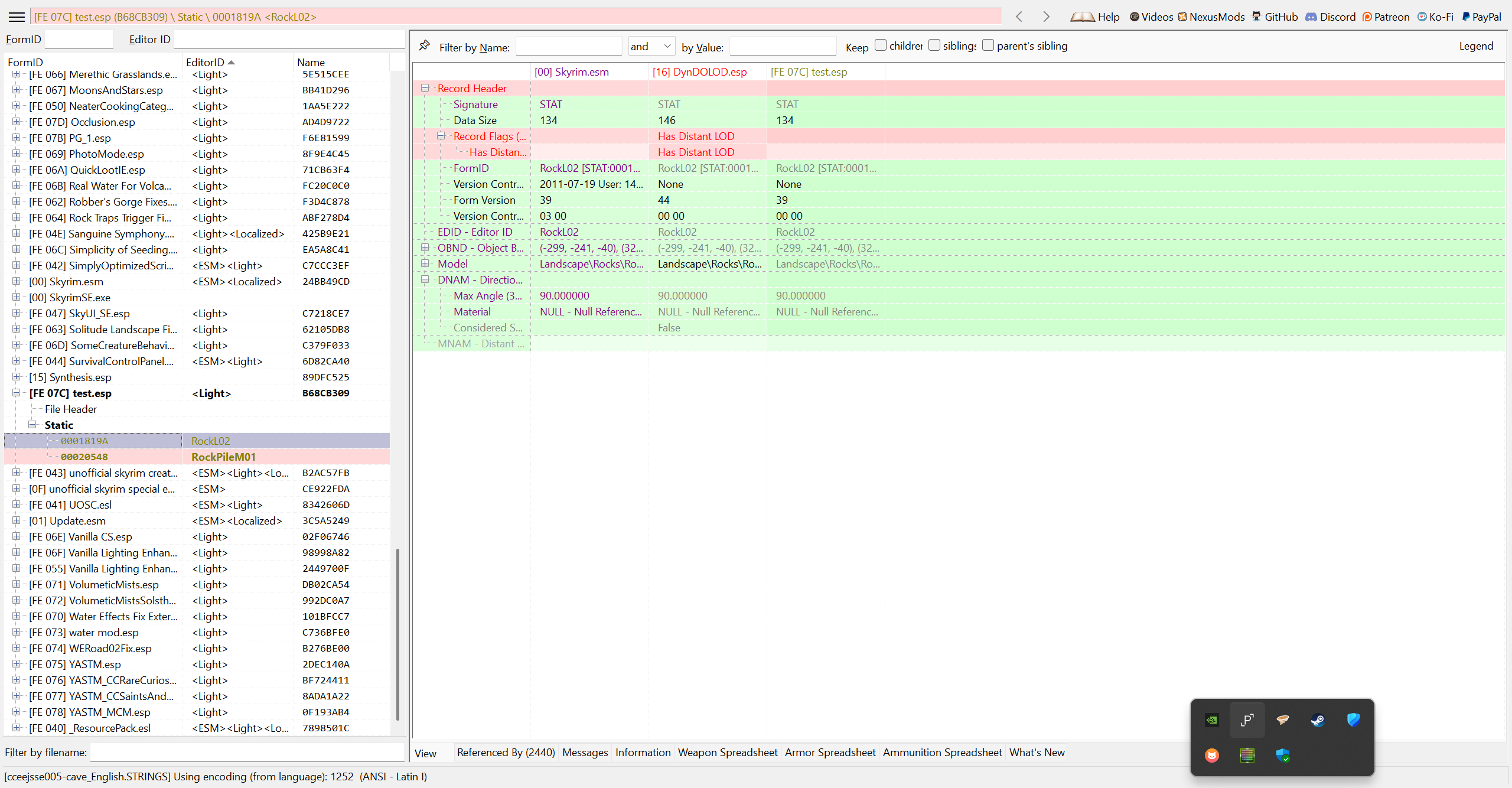The image size is (1512, 788).
Task: Select the RockPileM01 record row
Action: 223,457
